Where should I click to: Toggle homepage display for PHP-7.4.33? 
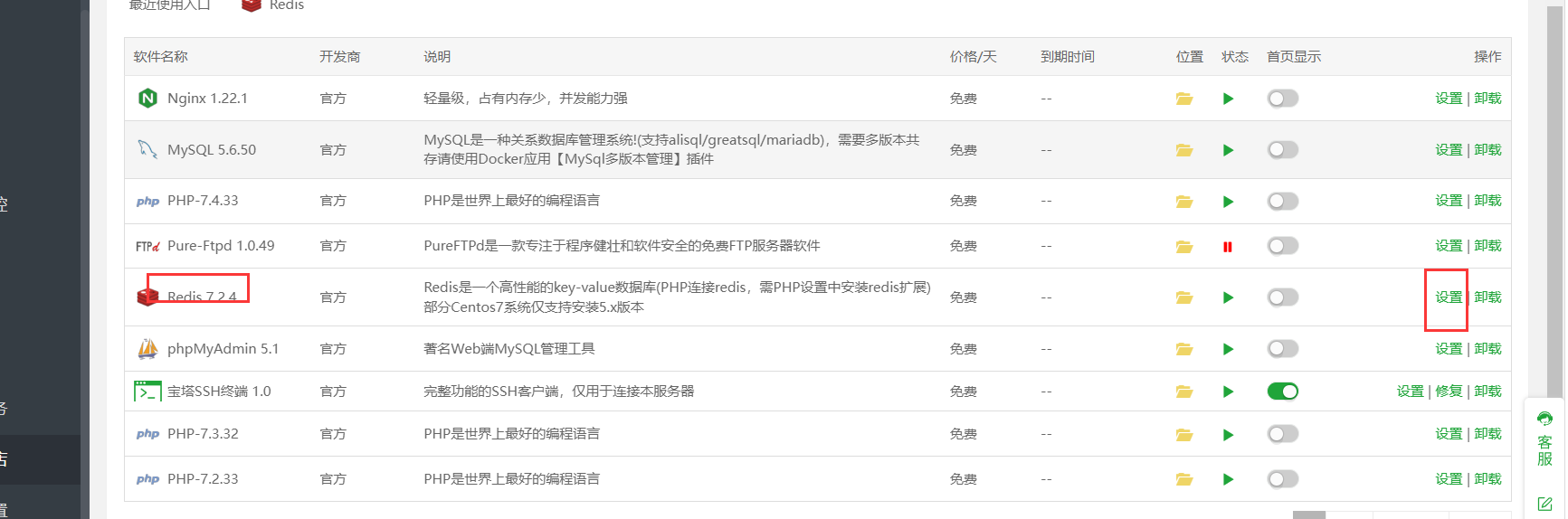pyautogui.click(x=1283, y=202)
